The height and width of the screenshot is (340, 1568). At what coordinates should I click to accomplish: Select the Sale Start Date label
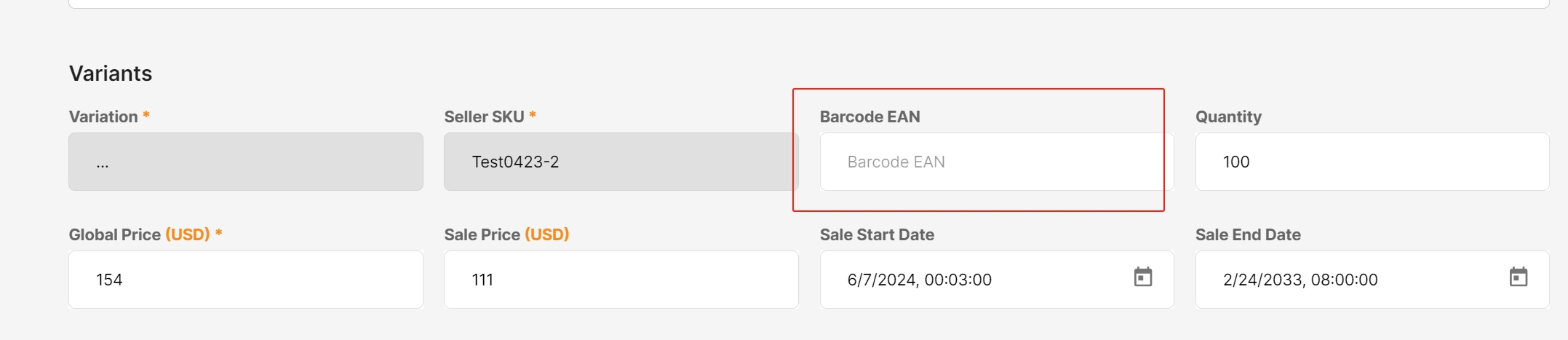(877, 234)
